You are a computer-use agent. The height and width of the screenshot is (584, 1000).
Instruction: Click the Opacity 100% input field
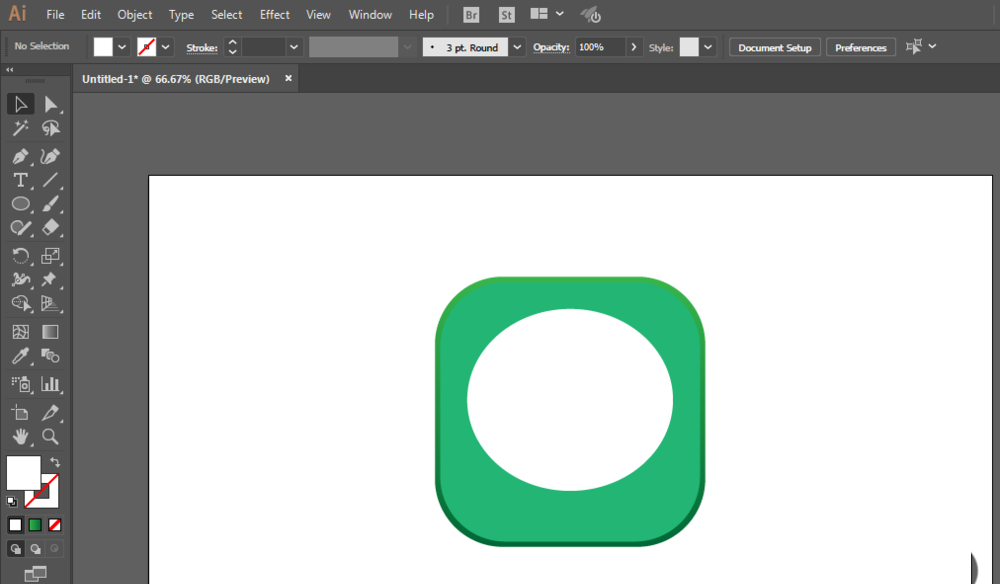click(600, 47)
